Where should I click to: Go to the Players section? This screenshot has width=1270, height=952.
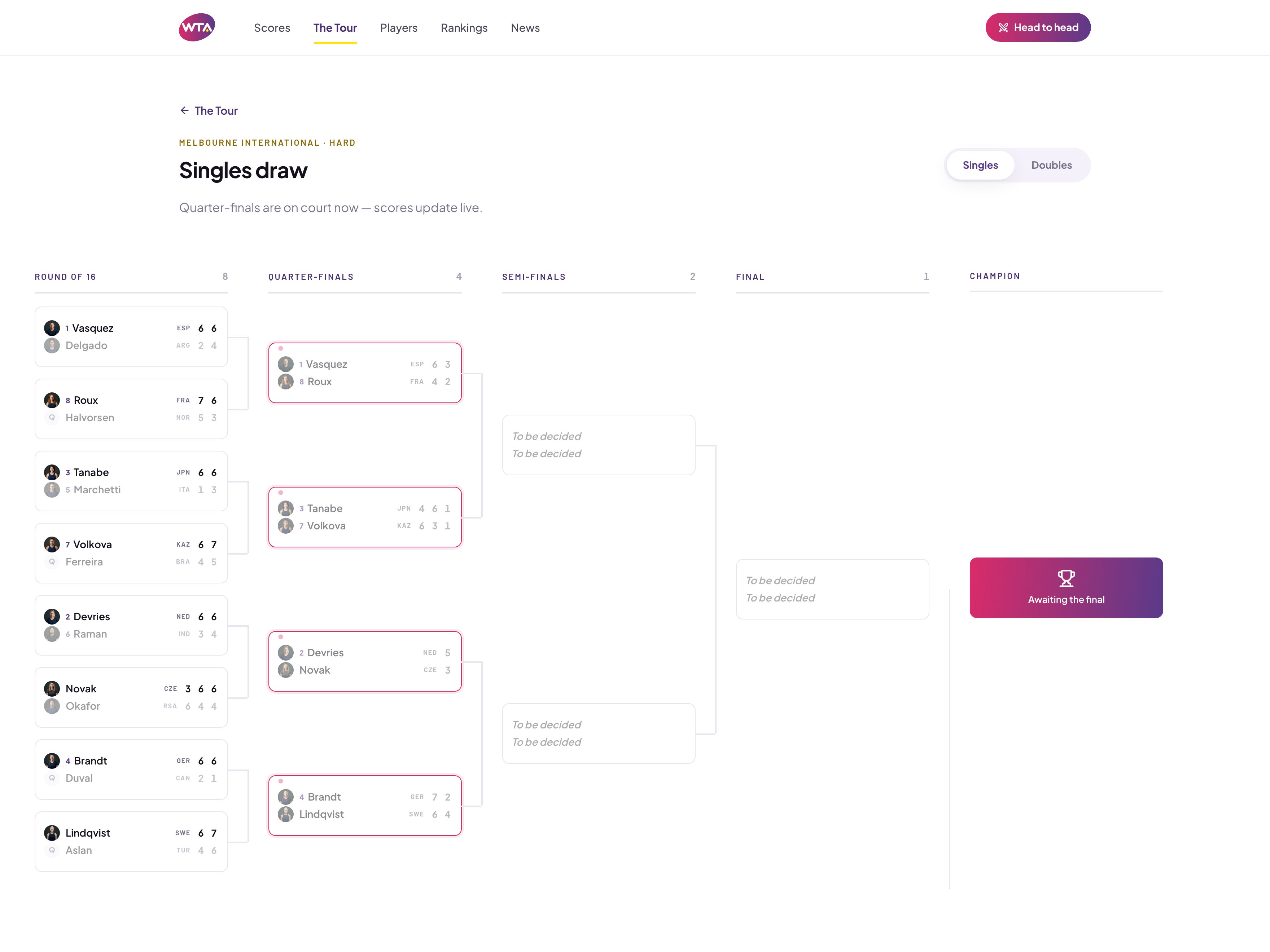tap(398, 27)
